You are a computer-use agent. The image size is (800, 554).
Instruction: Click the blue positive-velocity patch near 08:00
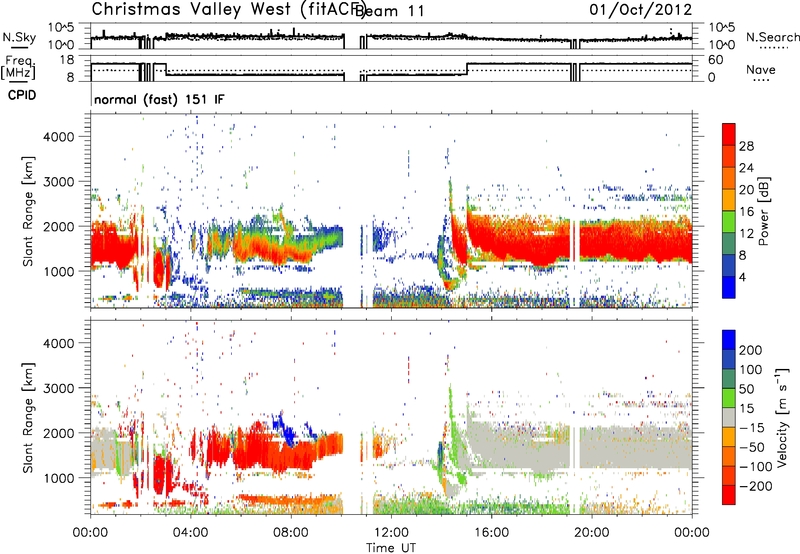tap(286, 429)
